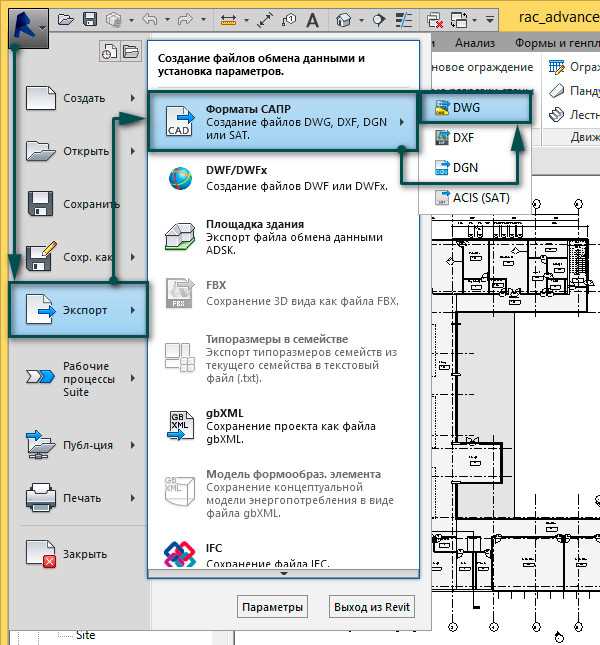Select the Aligned Dimension tool icon
This screenshot has width=600, height=645.
tap(229, 20)
